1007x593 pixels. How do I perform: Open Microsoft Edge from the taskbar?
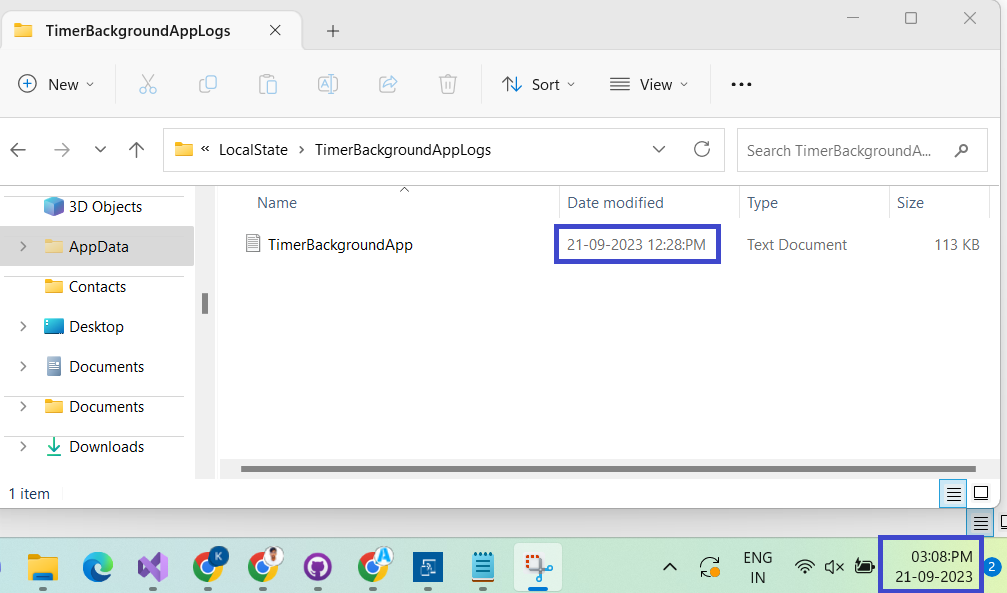pos(98,568)
